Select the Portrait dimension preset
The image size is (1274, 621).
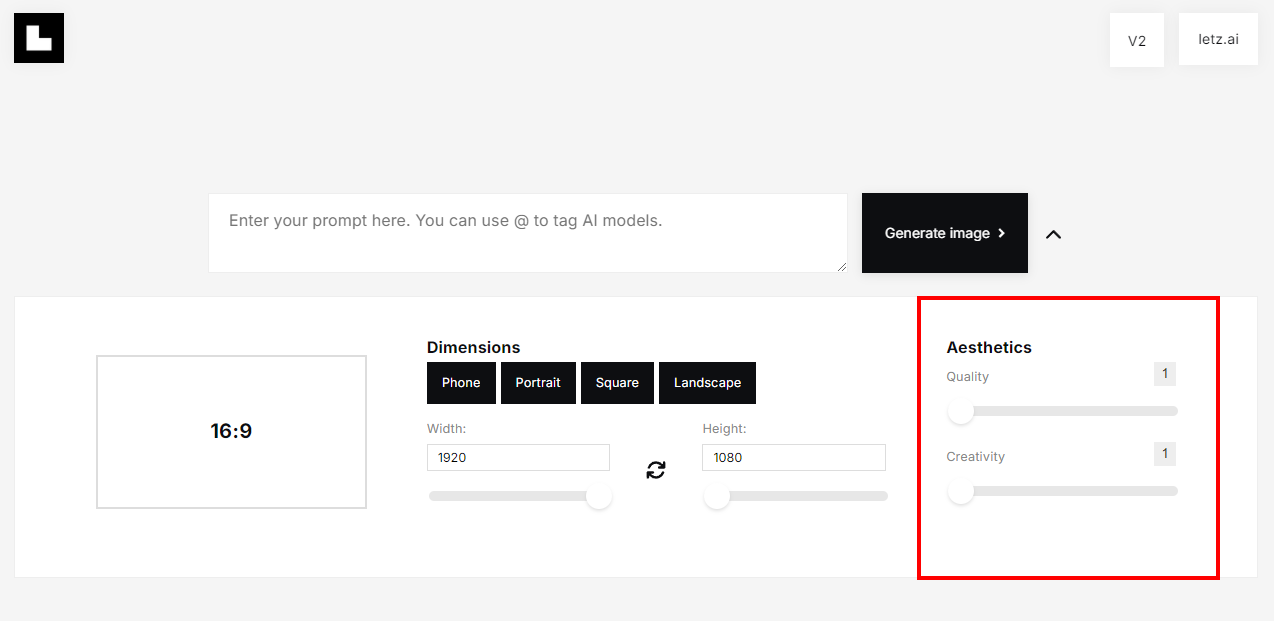538,383
